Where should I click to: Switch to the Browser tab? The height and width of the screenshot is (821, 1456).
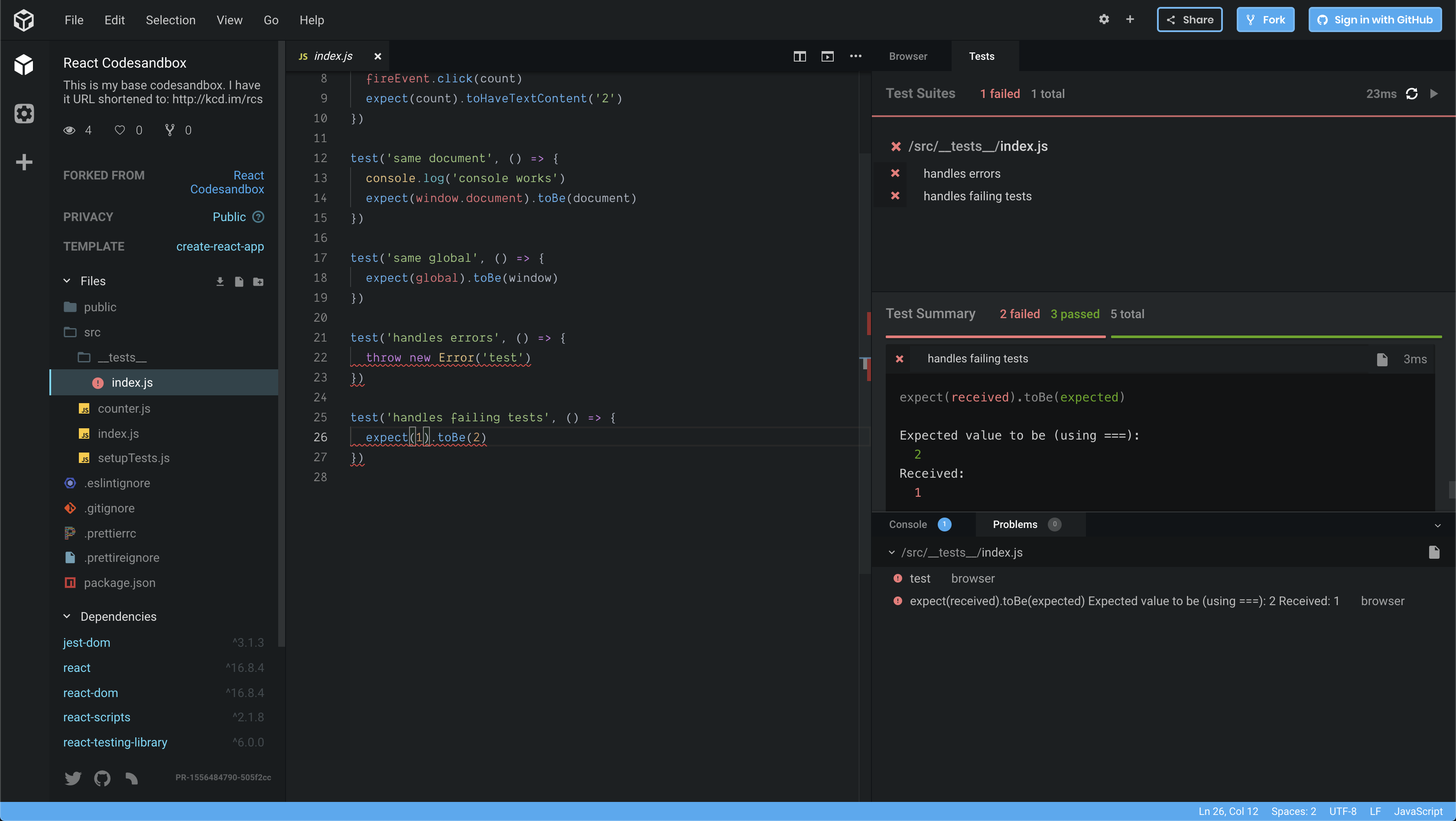coord(908,56)
